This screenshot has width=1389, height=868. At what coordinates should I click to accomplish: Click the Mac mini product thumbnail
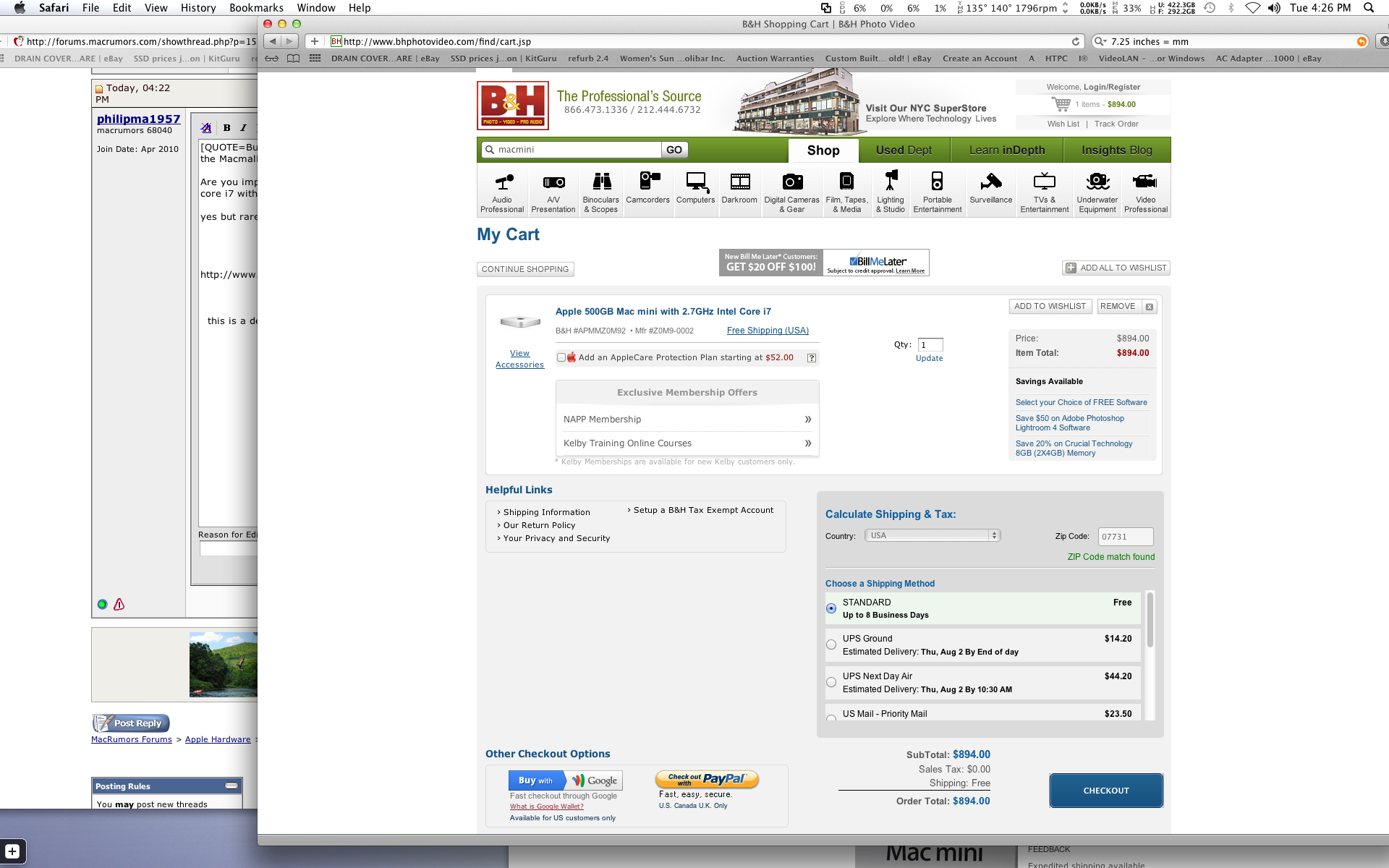pos(520,322)
